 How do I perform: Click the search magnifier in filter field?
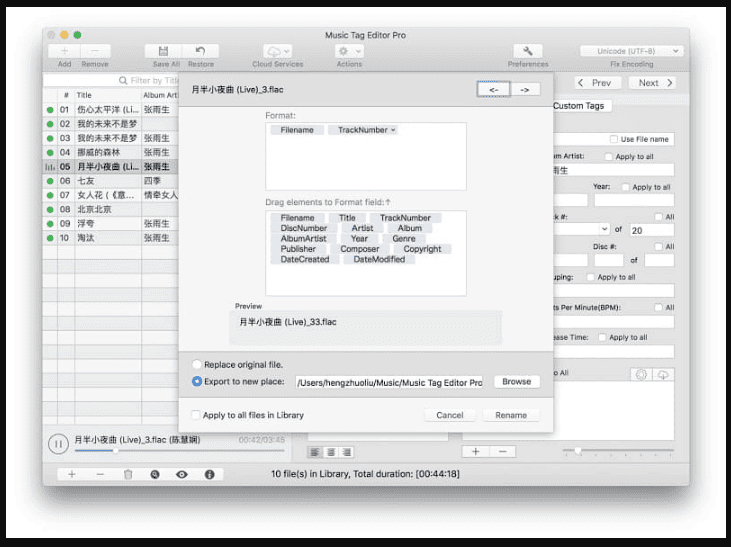click(123, 80)
